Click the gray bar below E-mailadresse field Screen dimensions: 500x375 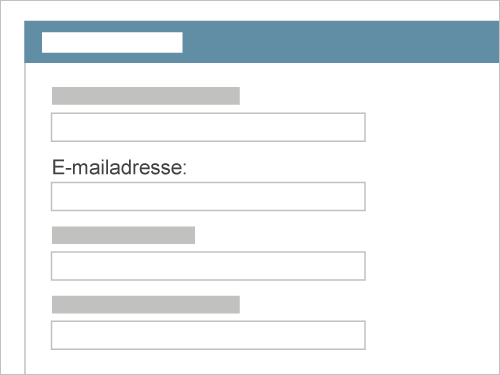coord(123,235)
